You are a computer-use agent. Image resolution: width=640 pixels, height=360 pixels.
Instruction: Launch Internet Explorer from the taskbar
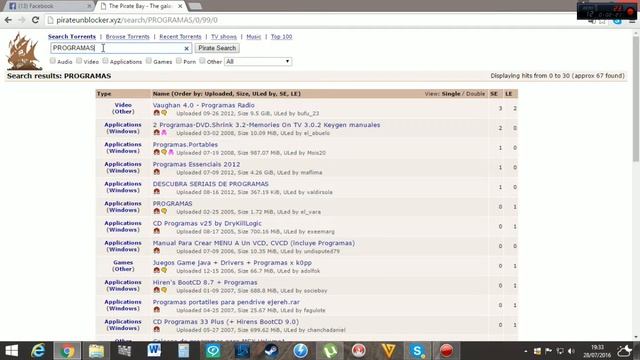[38, 351]
